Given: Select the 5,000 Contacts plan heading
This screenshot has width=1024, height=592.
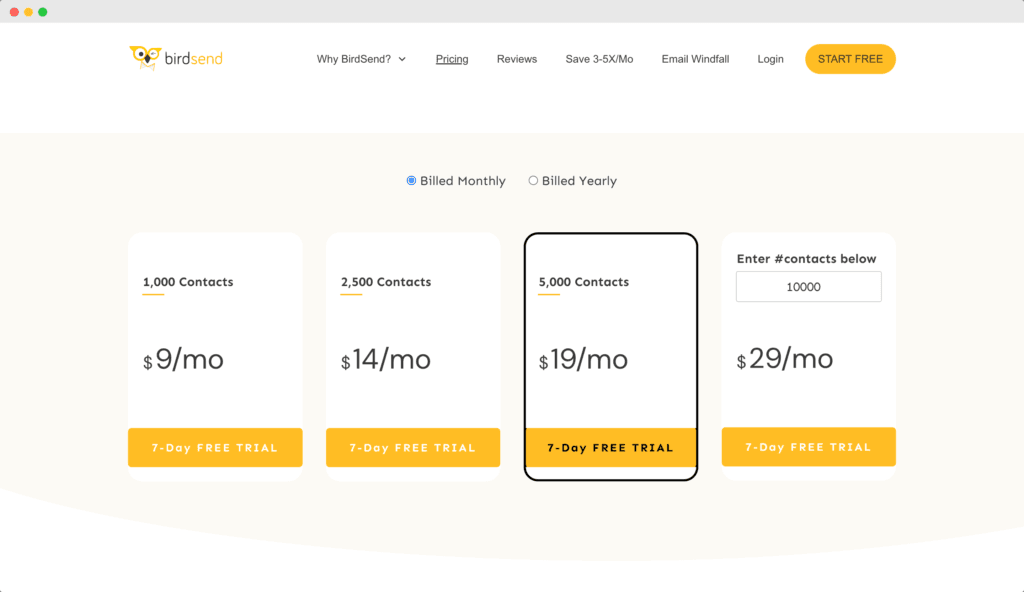Looking at the screenshot, I should 583,282.
